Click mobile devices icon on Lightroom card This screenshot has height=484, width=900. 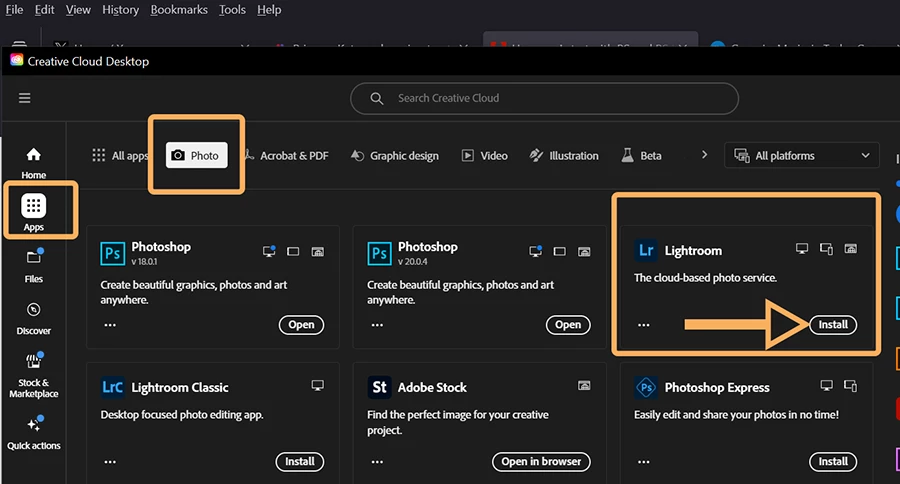point(827,249)
